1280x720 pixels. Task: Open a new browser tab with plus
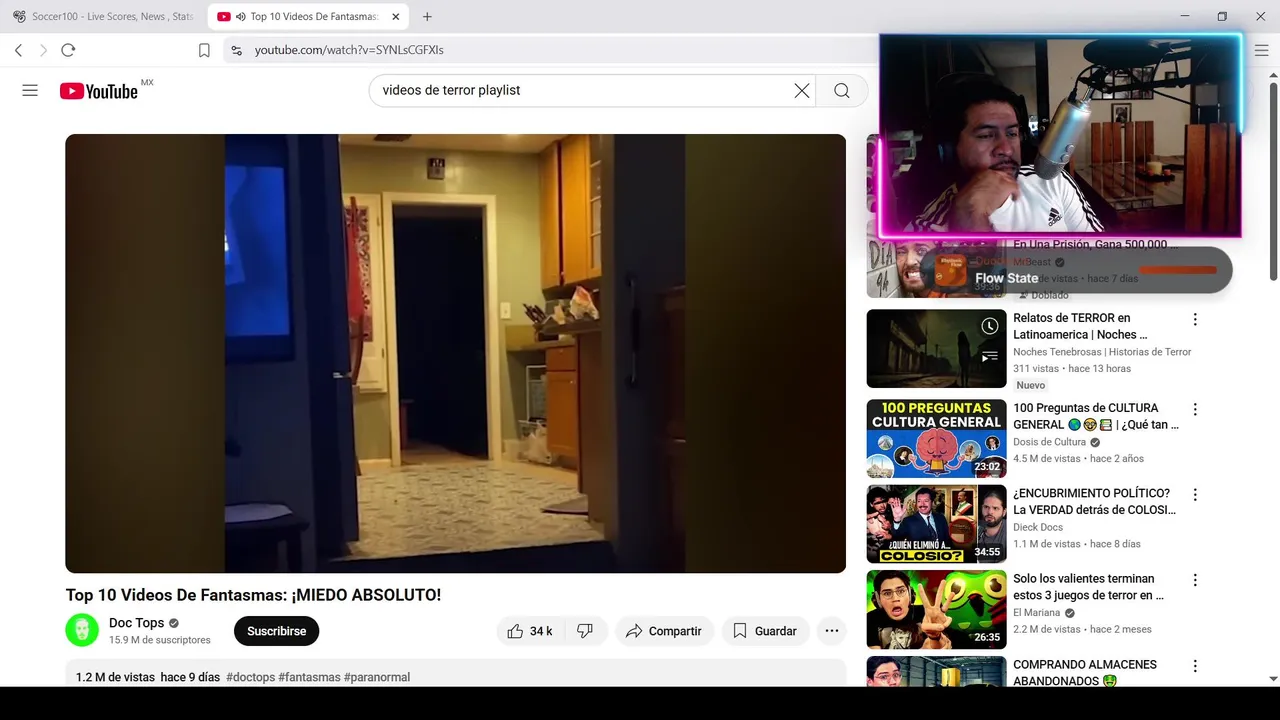(x=427, y=16)
